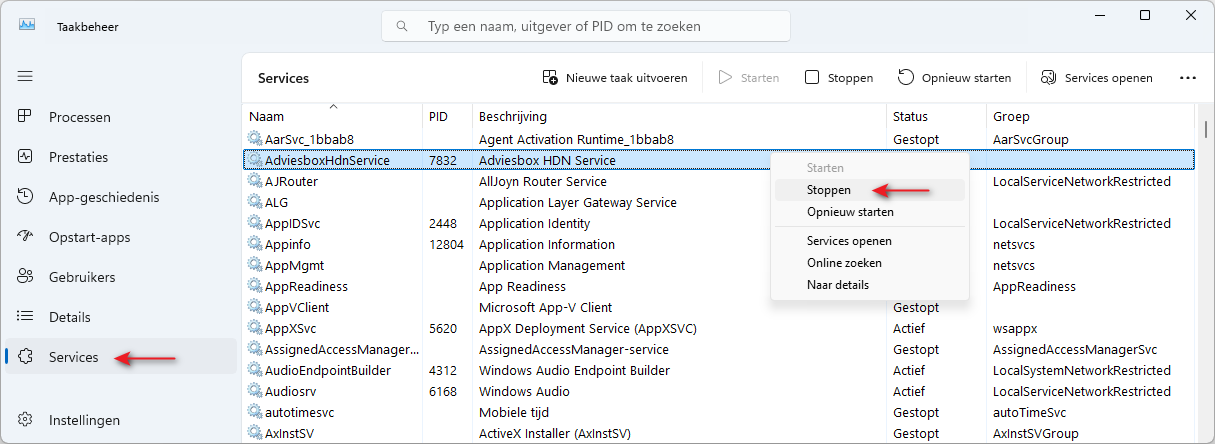
Task: Open the Prestaties performance page
Action: [x=120, y=157]
